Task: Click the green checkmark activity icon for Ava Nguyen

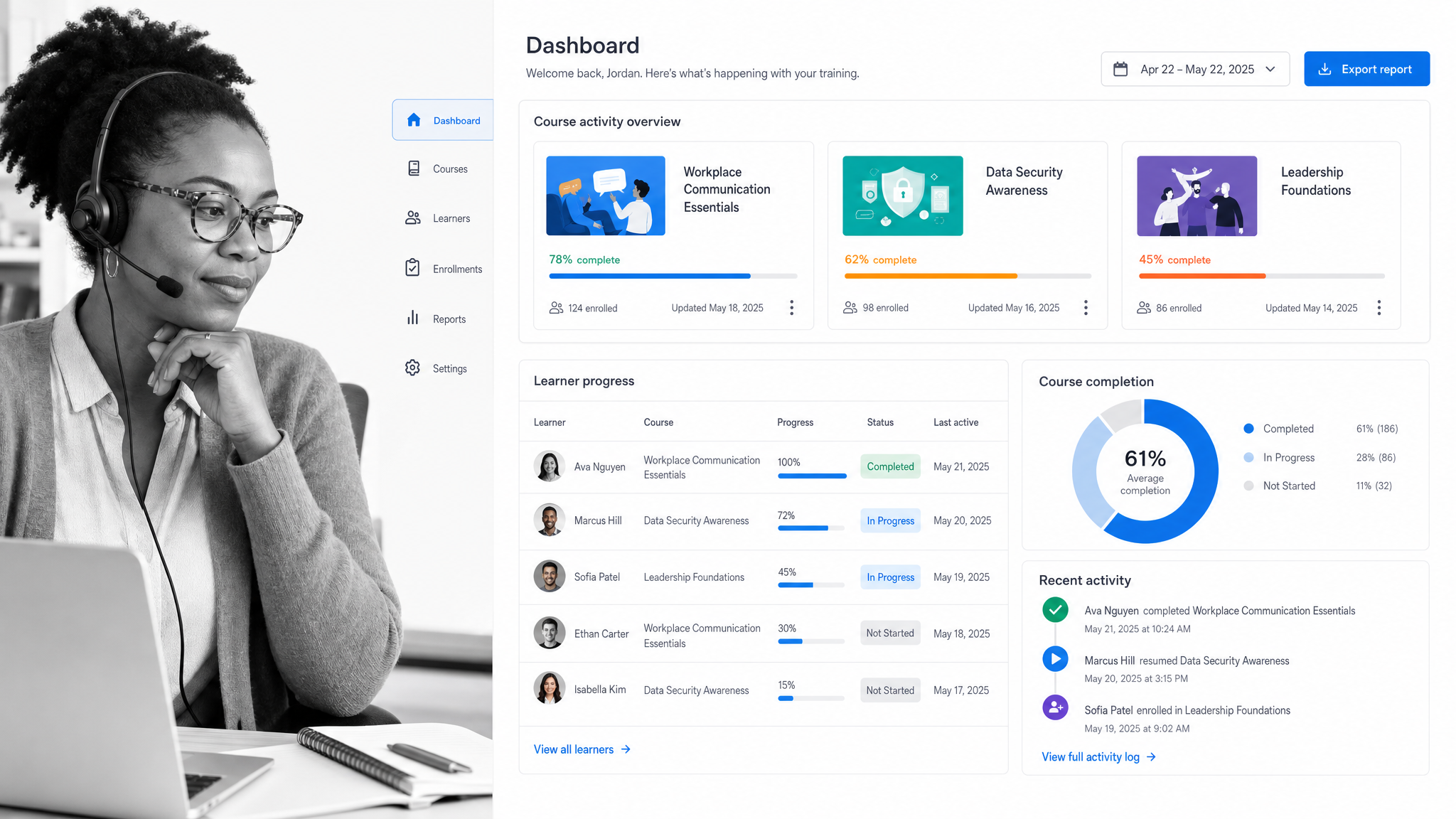Action: point(1055,609)
